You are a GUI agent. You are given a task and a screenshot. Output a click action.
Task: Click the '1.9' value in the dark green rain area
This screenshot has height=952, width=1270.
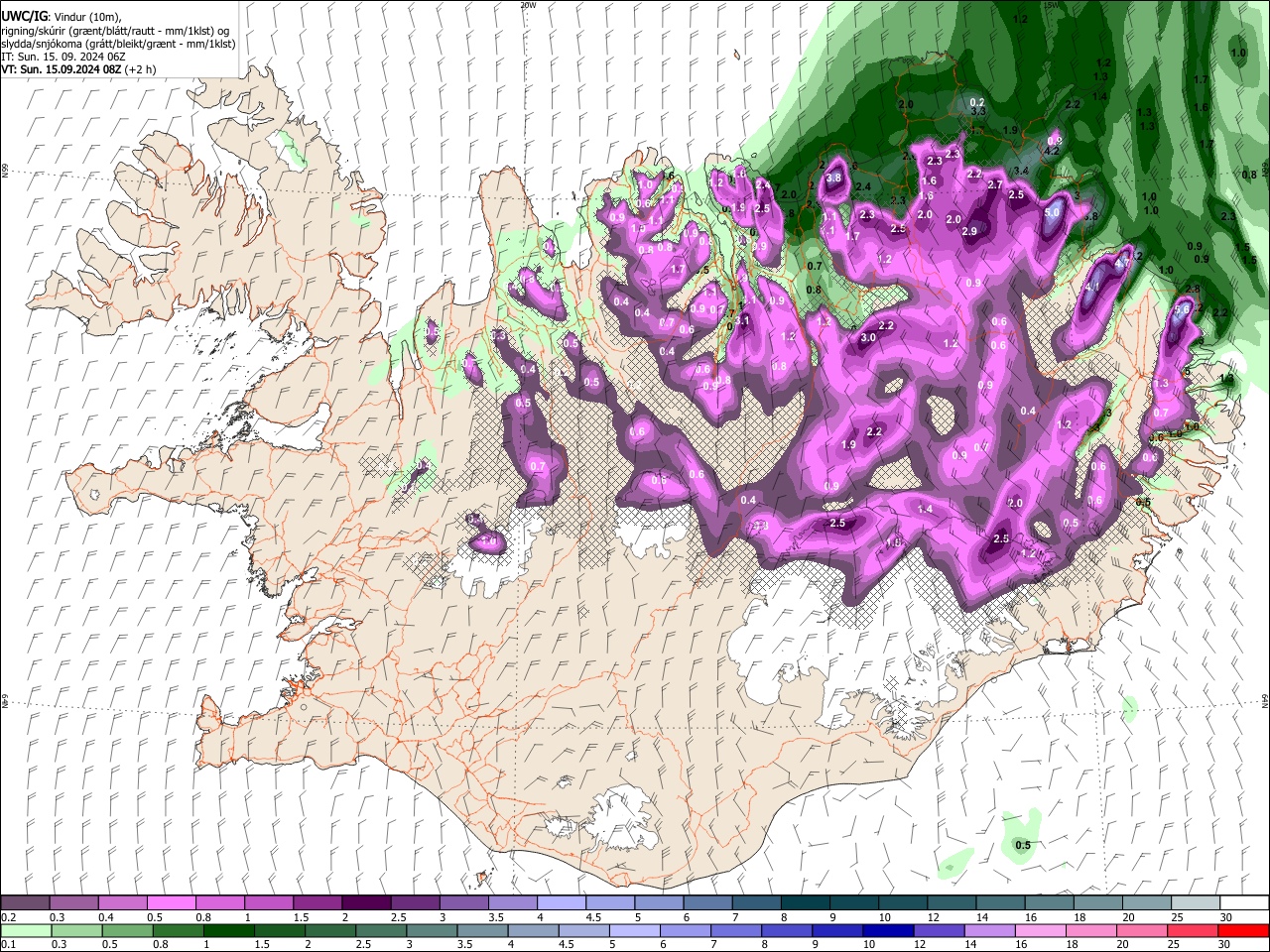pos(1010,130)
